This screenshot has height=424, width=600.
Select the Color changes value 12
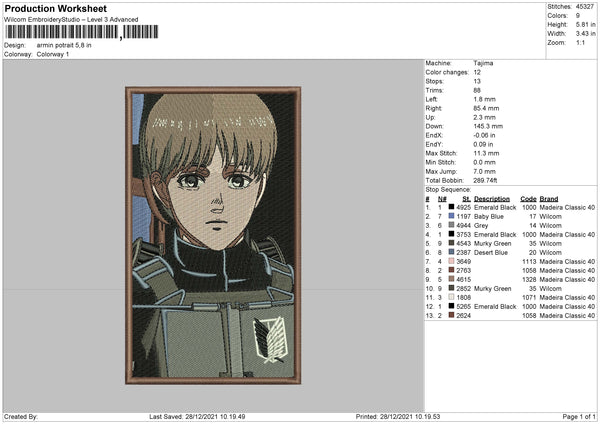pos(477,72)
